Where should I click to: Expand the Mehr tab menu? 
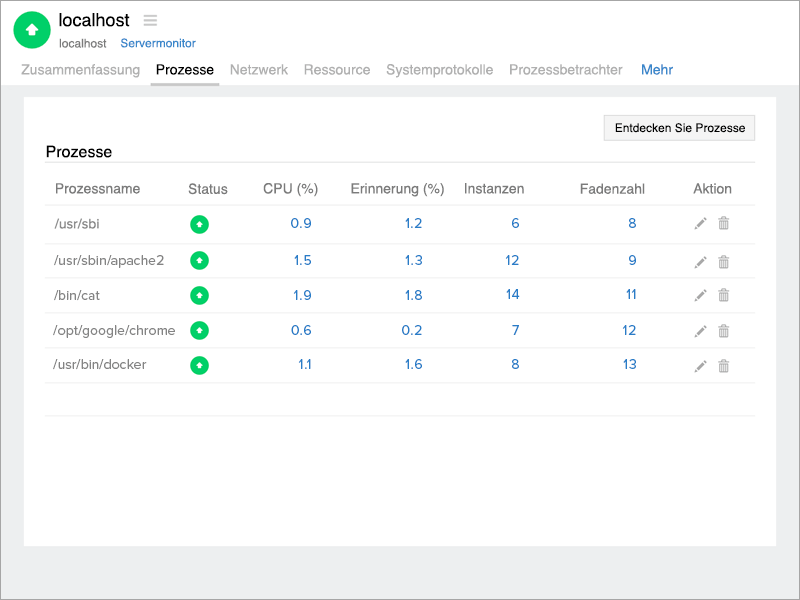tap(657, 70)
